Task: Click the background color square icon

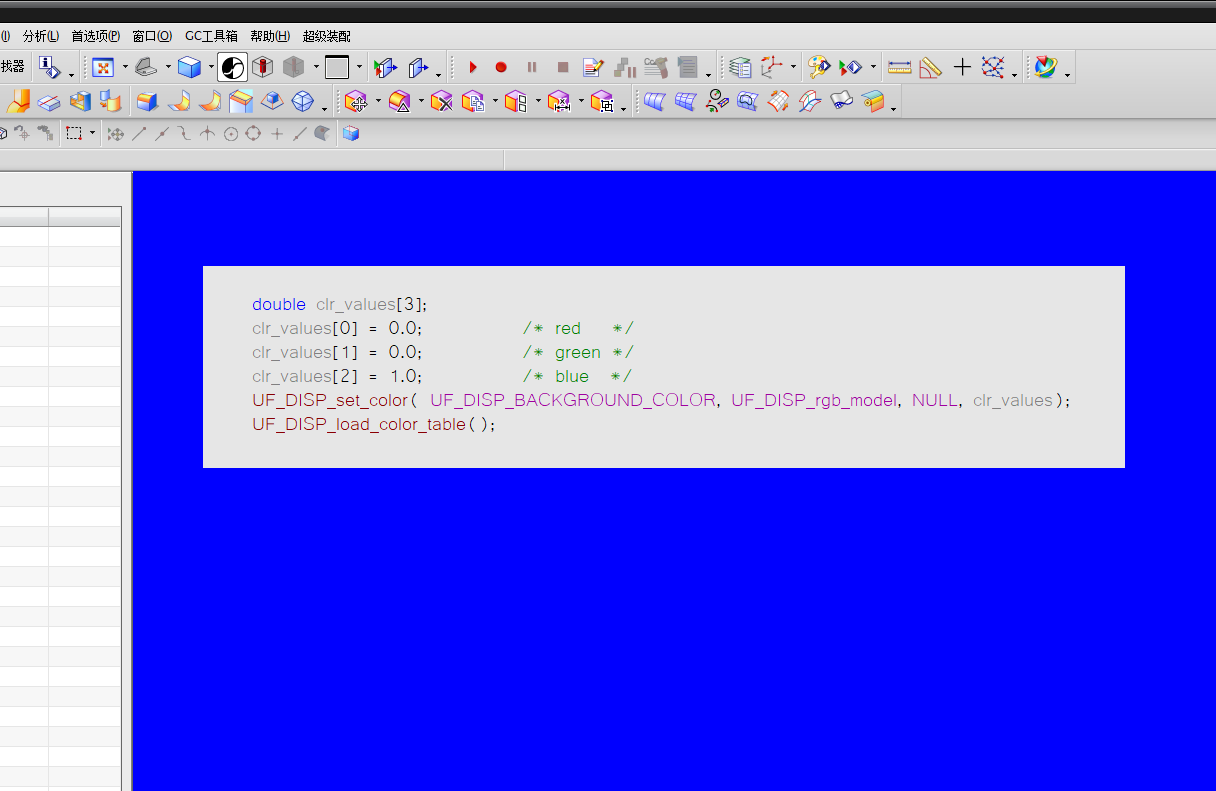Action: [337, 68]
